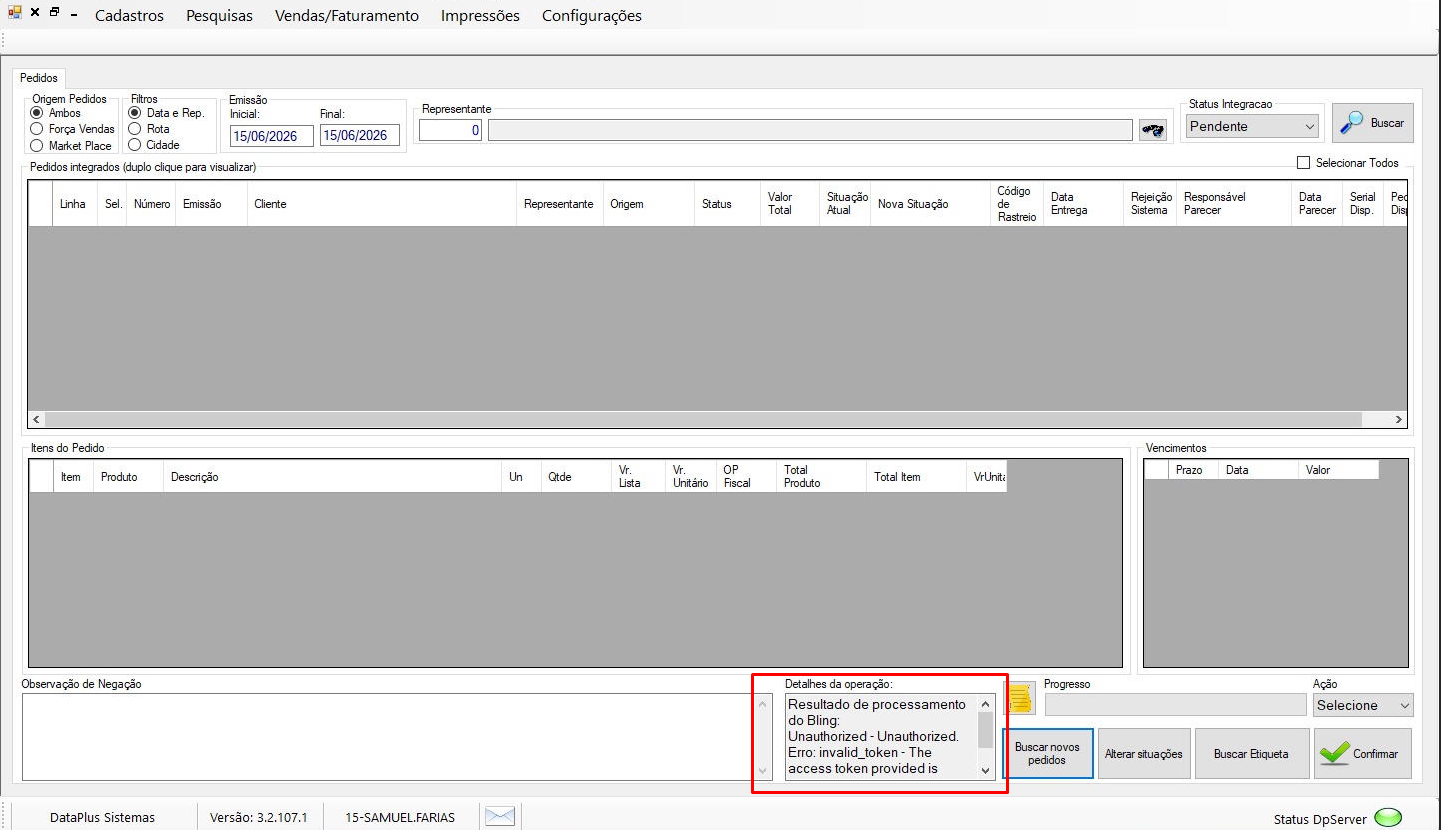Click the representative lookup binoculars icon
Viewport: 1441px width, 830px height.
point(1152,130)
